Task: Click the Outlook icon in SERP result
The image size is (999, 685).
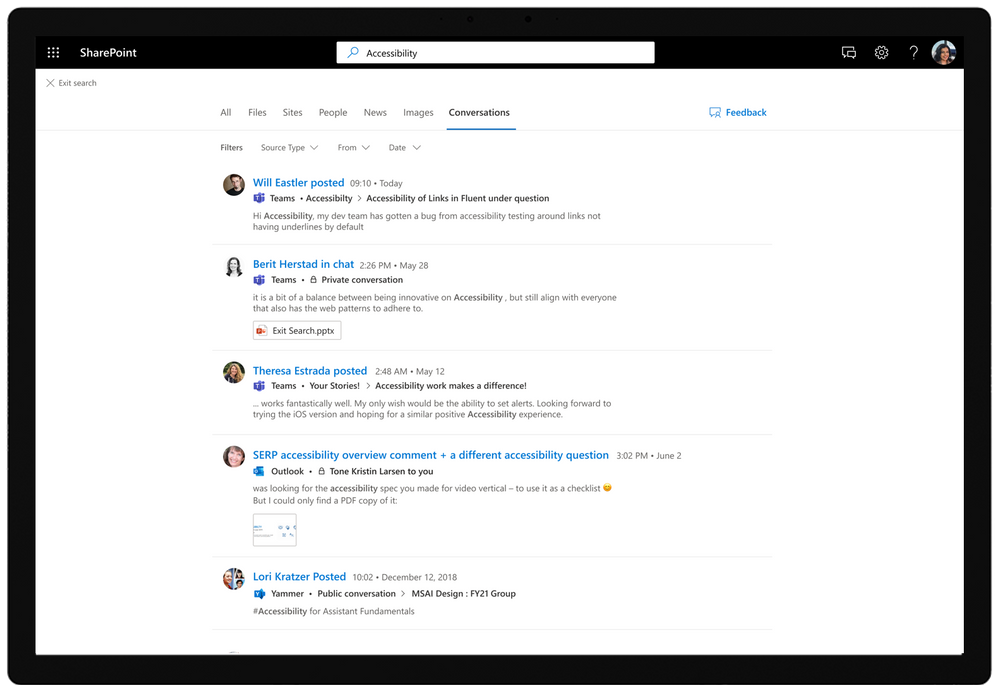Action: [259, 472]
